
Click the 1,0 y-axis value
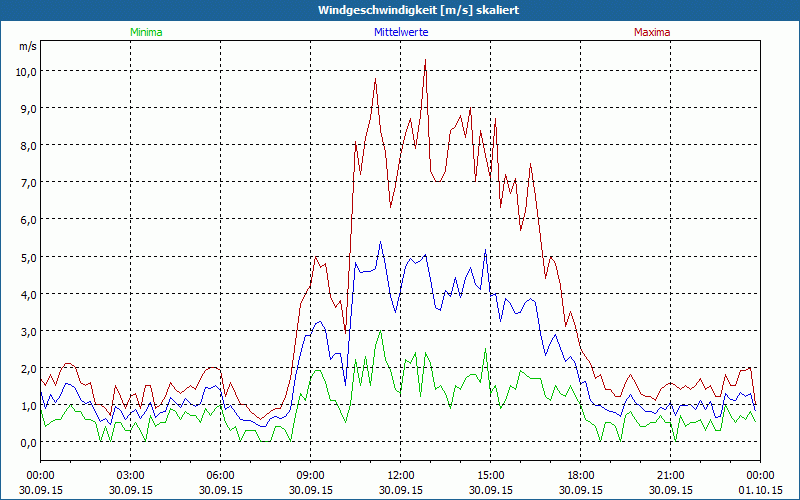tap(27, 405)
